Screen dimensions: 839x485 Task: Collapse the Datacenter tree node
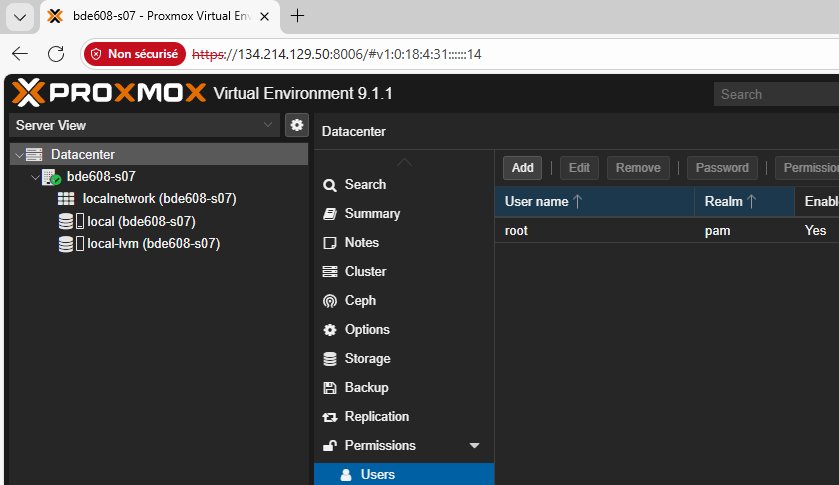click(x=20, y=155)
